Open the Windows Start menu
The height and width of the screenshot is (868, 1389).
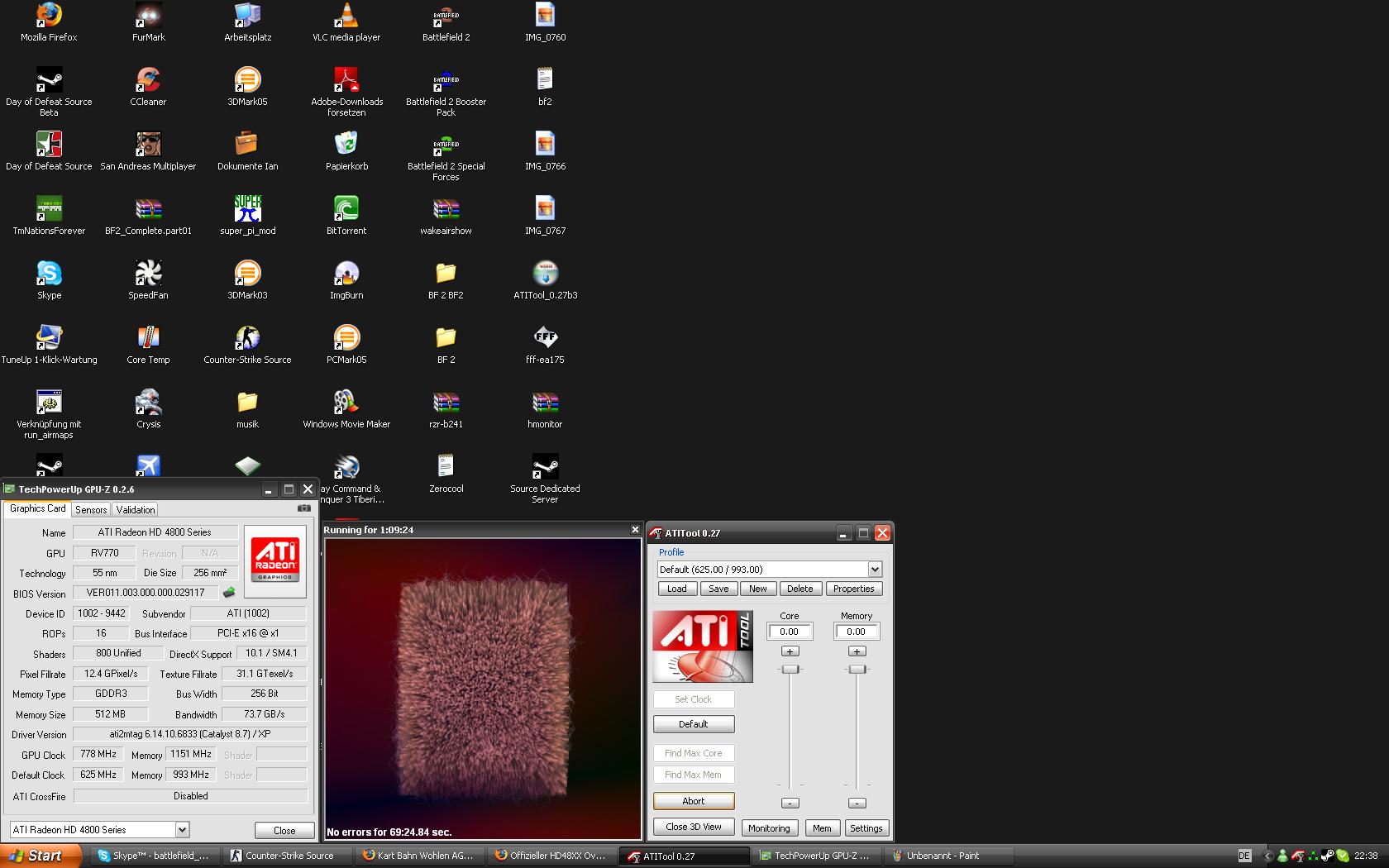(x=41, y=856)
